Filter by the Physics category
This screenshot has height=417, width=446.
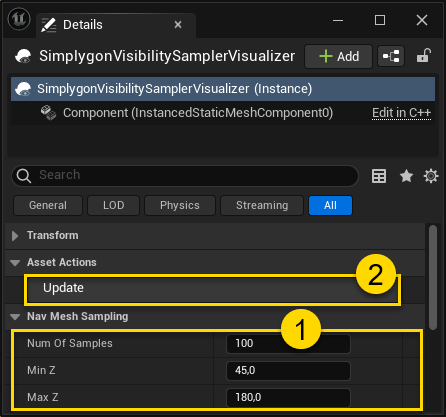[180, 205]
